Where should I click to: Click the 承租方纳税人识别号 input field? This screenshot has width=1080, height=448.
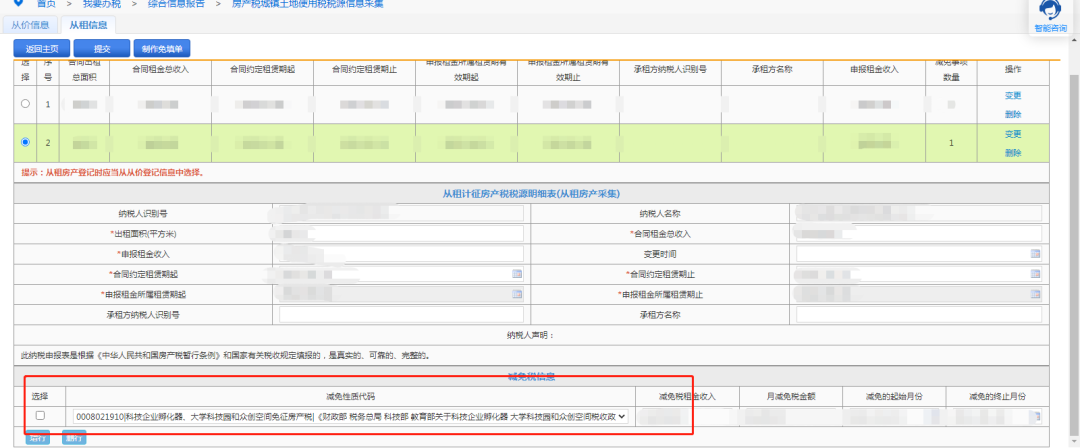[x=401, y=315]
